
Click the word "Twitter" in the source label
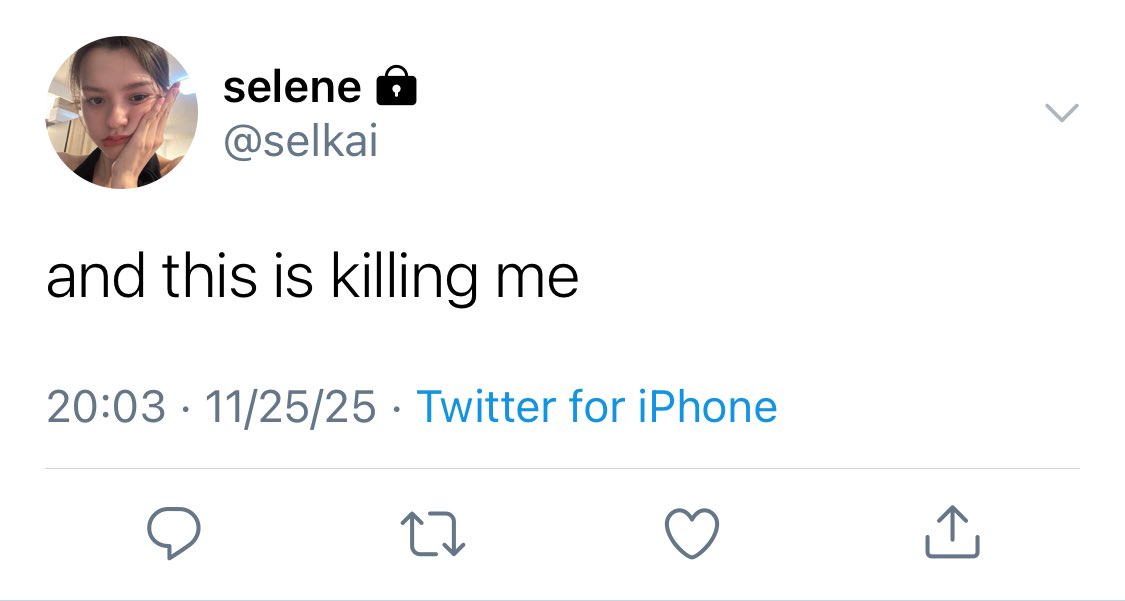pos(485,407)
